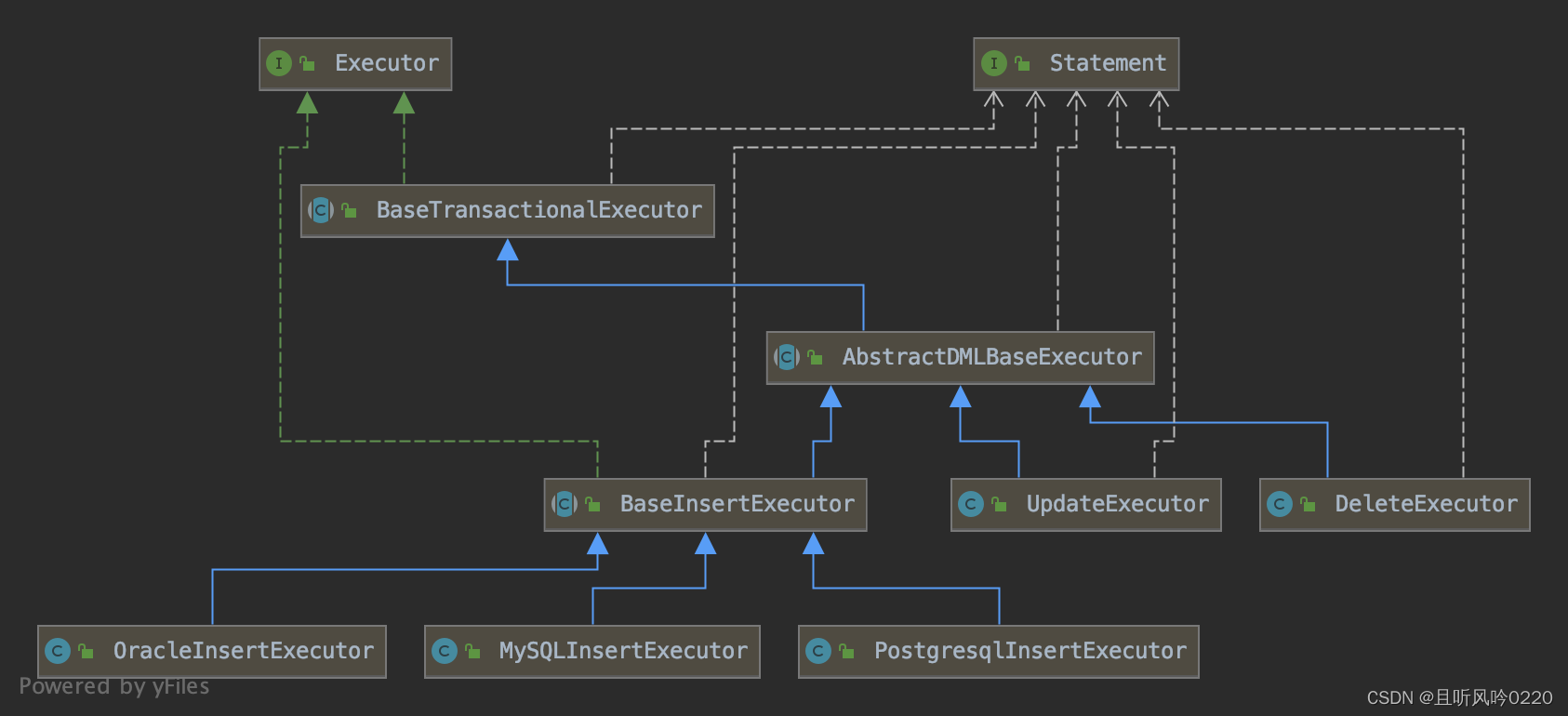Viewport: 1568px width, 716px height.
Task: Select the OracleInsertExecutor label
Action: [x=244, y=651]
